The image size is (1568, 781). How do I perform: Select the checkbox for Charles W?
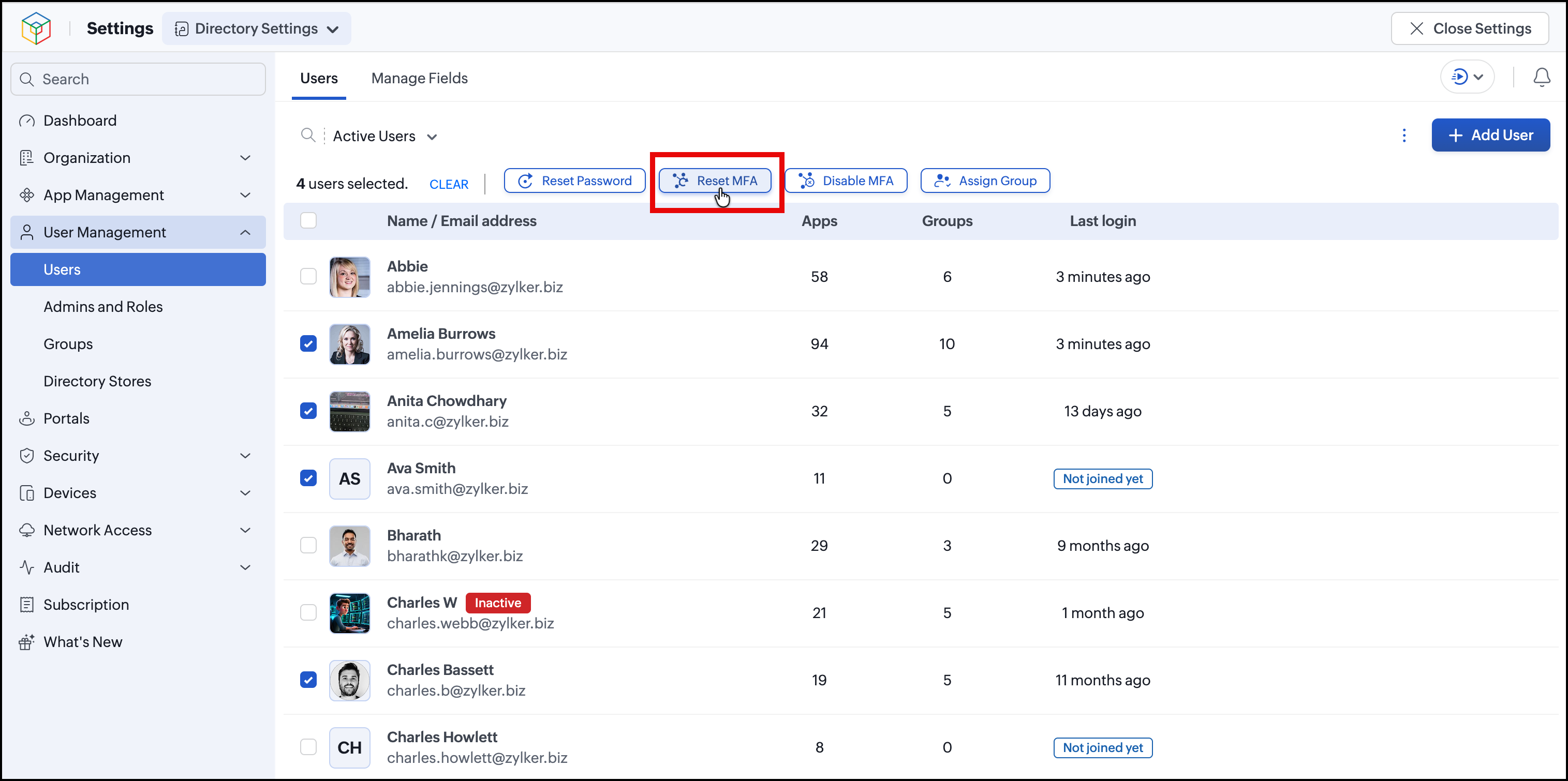[x=308, y=612]
